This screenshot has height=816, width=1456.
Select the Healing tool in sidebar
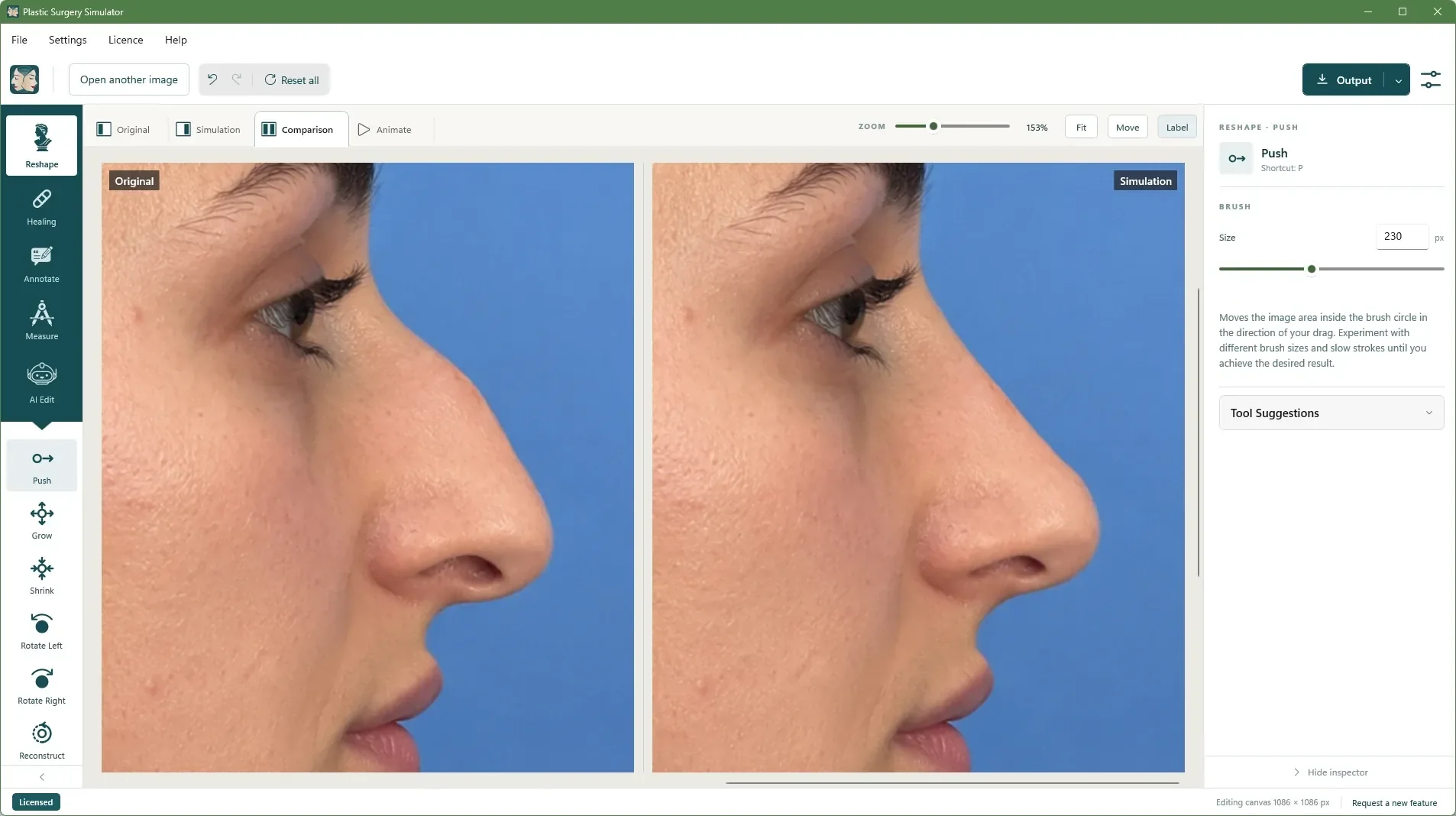[41, 207]
